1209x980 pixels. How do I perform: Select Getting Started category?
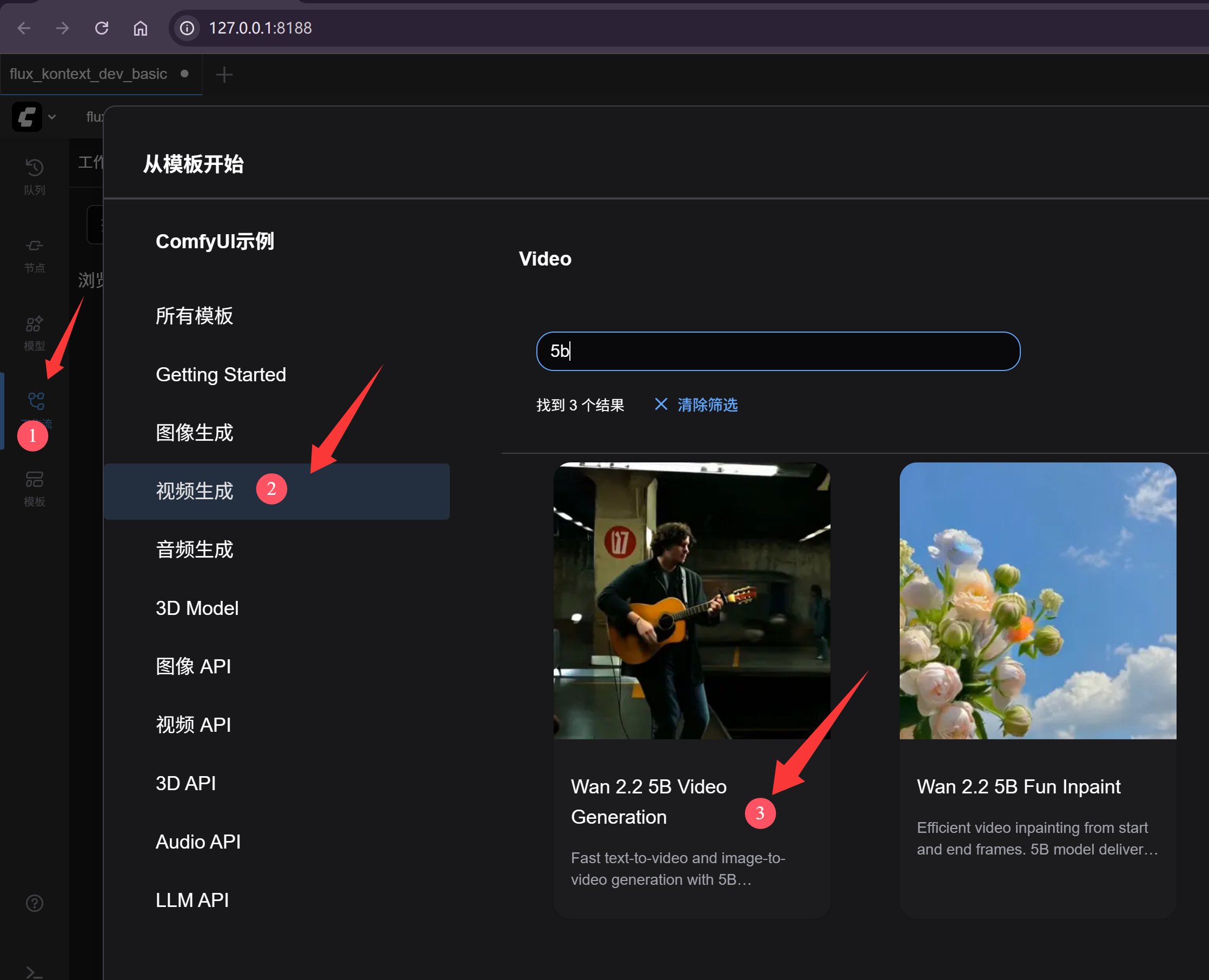(x=221, y=375)
